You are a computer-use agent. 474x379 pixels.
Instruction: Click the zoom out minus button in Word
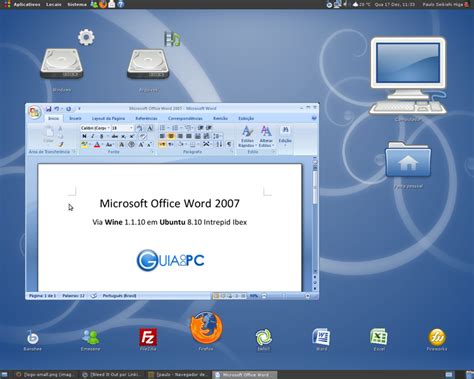coord(264,296)
